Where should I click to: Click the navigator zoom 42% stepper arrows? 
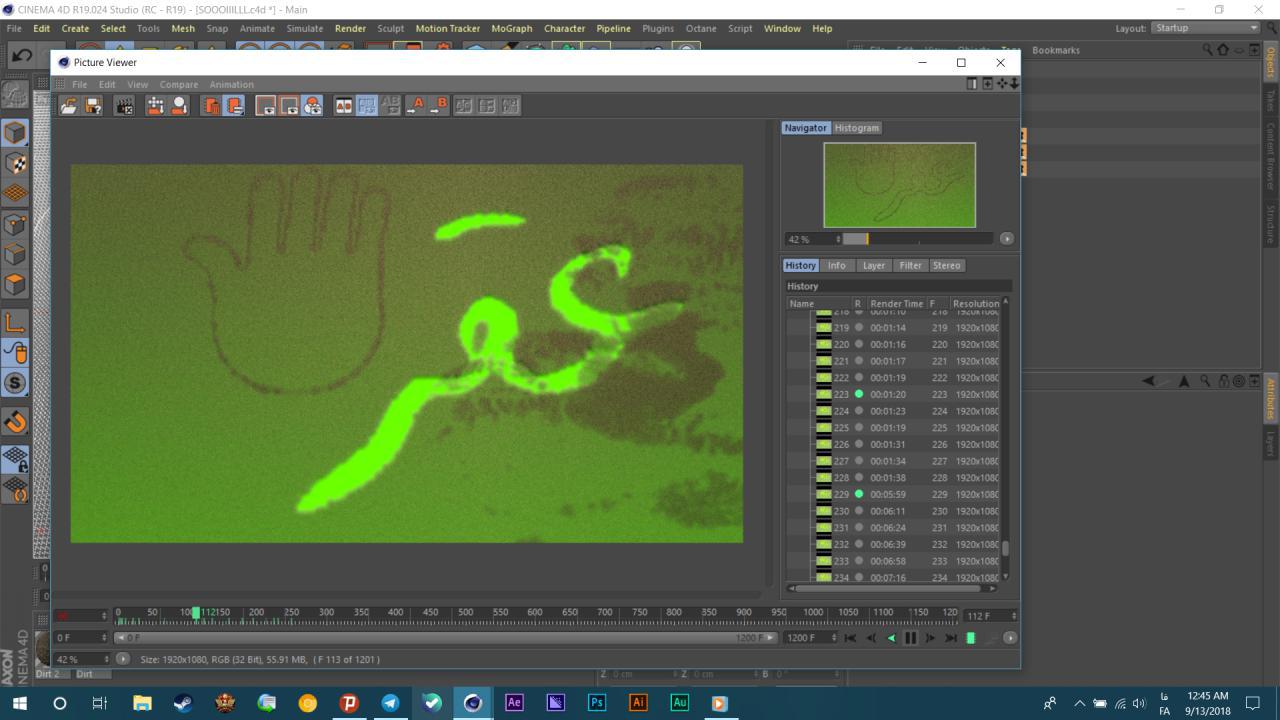tap(838, 239)
